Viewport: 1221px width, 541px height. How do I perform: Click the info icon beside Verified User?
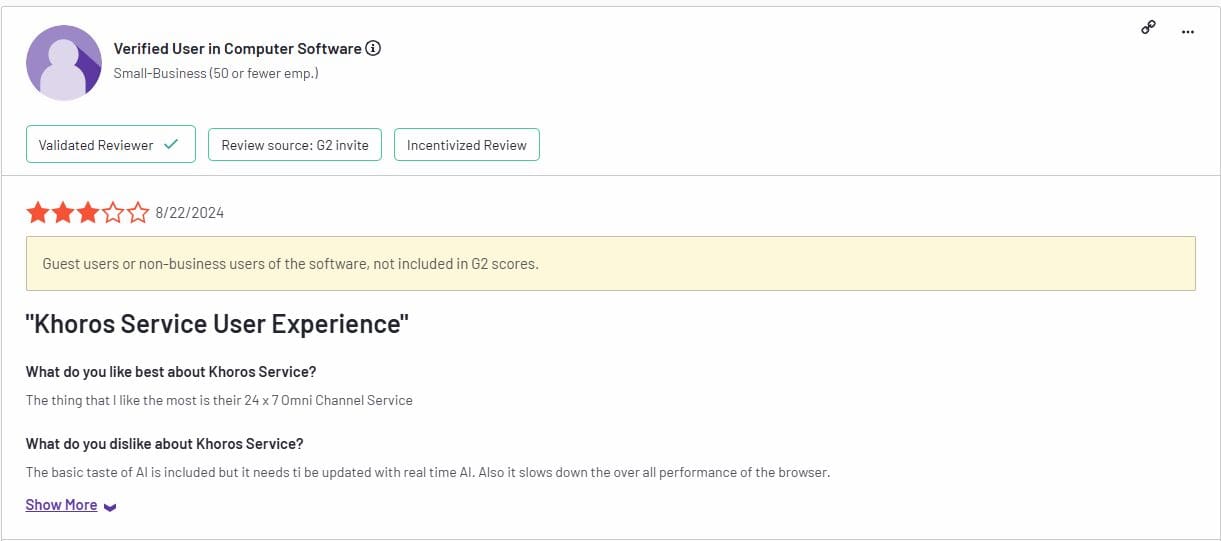pyautogui.click(x=373, y=48)
